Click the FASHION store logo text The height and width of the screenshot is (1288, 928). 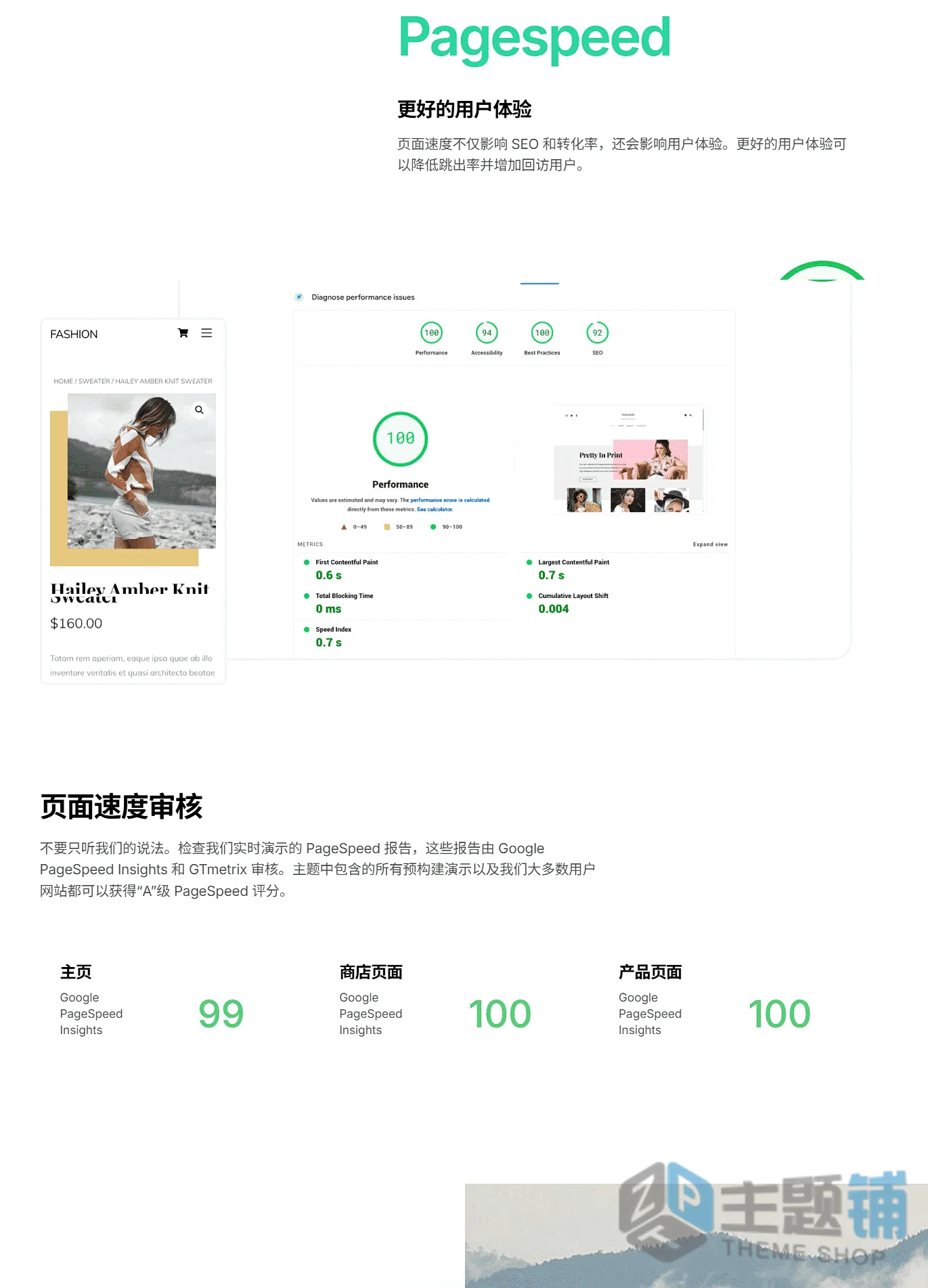tap(74, 334)
